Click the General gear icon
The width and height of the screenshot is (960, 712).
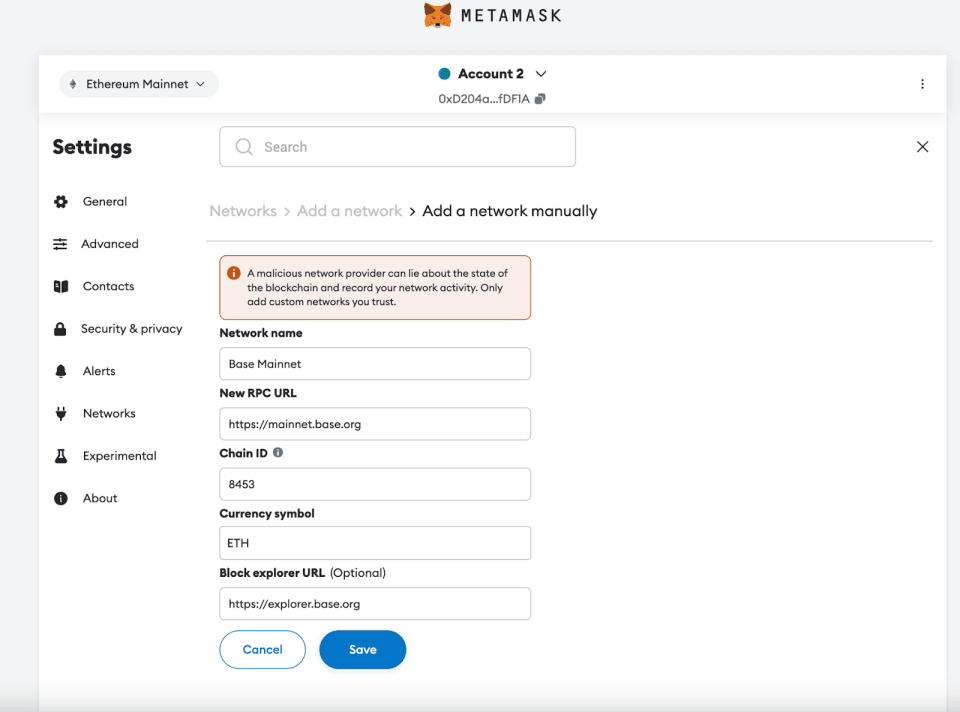[x=61, y=202]
